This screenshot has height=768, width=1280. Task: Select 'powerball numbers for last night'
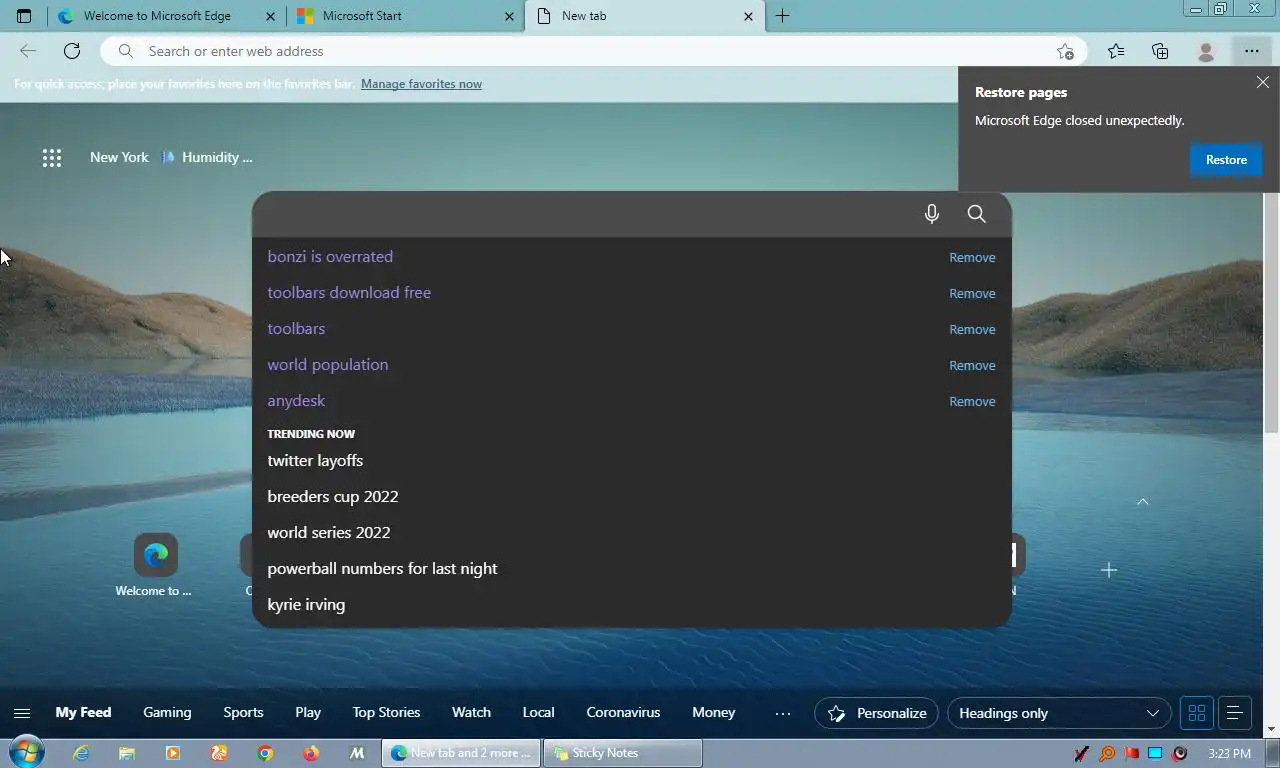coord(382,569)
